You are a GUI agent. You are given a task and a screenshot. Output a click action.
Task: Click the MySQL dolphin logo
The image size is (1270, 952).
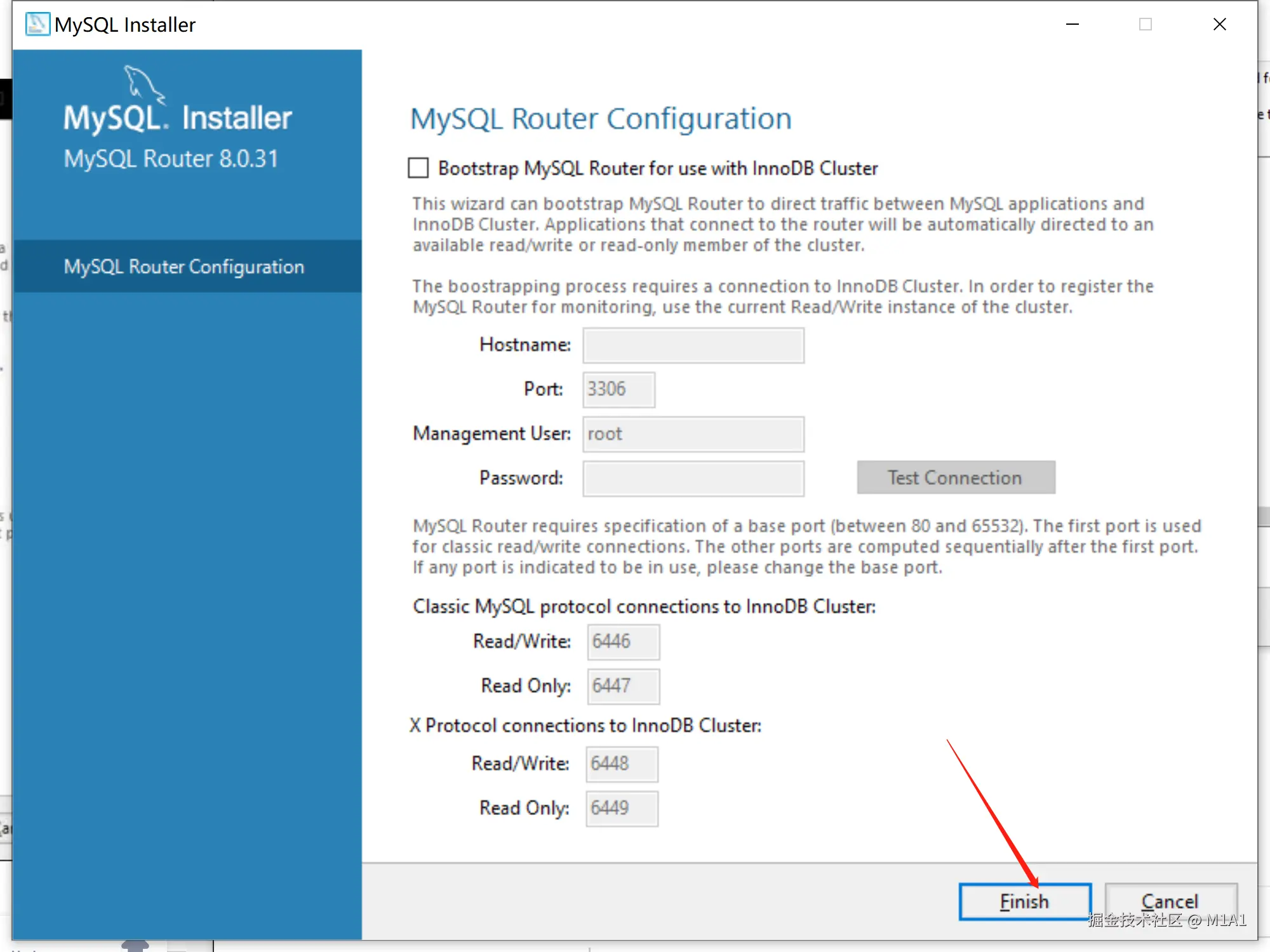pyautogui.click(x=144, y=84)
